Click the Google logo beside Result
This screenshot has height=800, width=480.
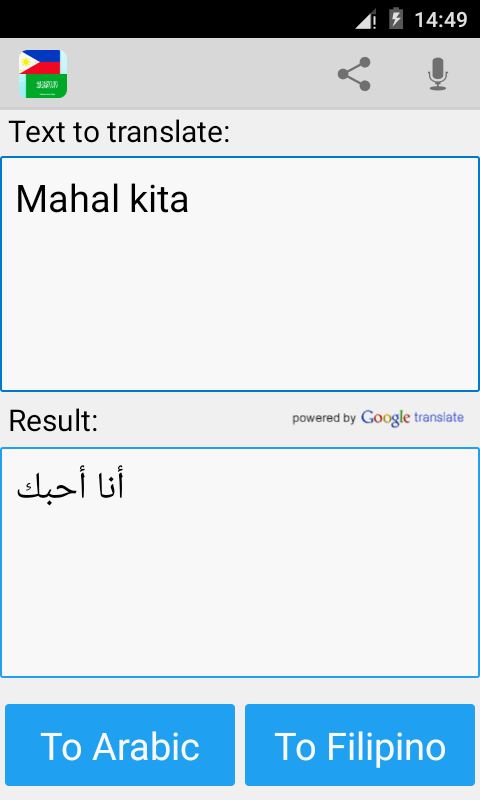tap(385, 418)
